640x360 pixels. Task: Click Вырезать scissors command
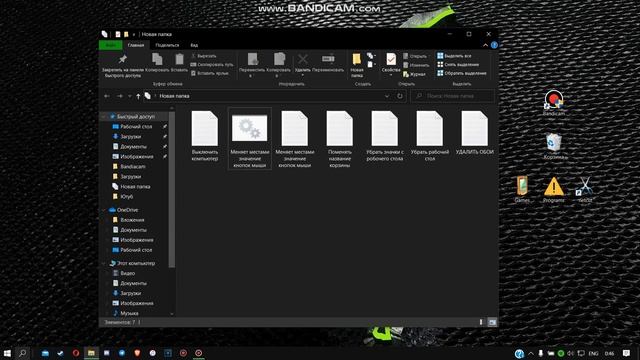tap(204, 56)
